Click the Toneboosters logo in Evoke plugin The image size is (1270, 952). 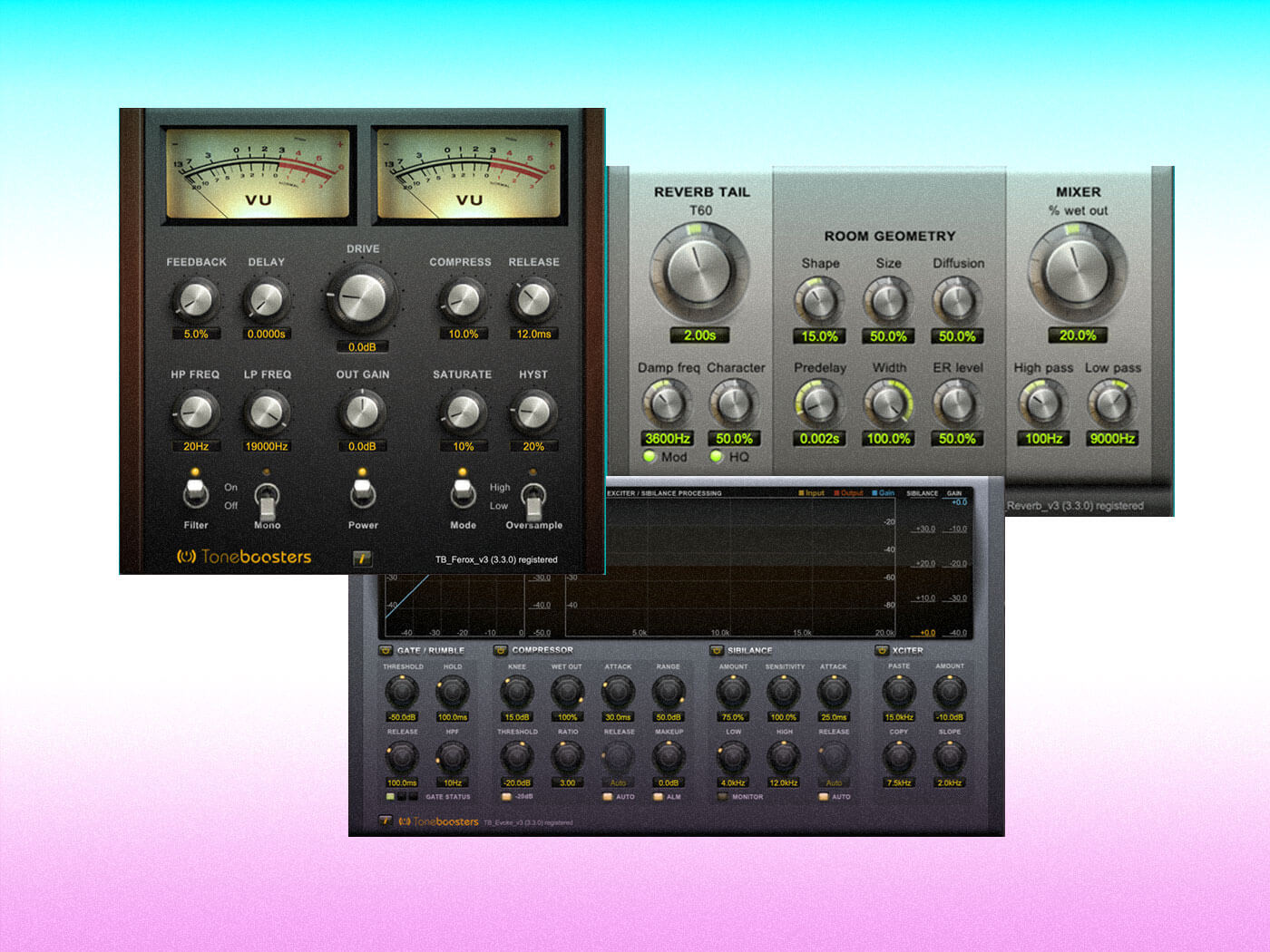(438, 821)
